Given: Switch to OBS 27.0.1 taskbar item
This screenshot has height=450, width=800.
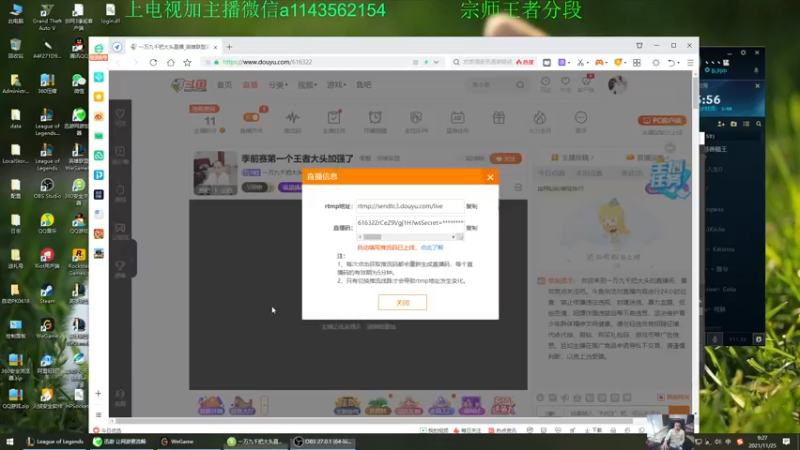Looking at the screenshot, I should 323,442.
